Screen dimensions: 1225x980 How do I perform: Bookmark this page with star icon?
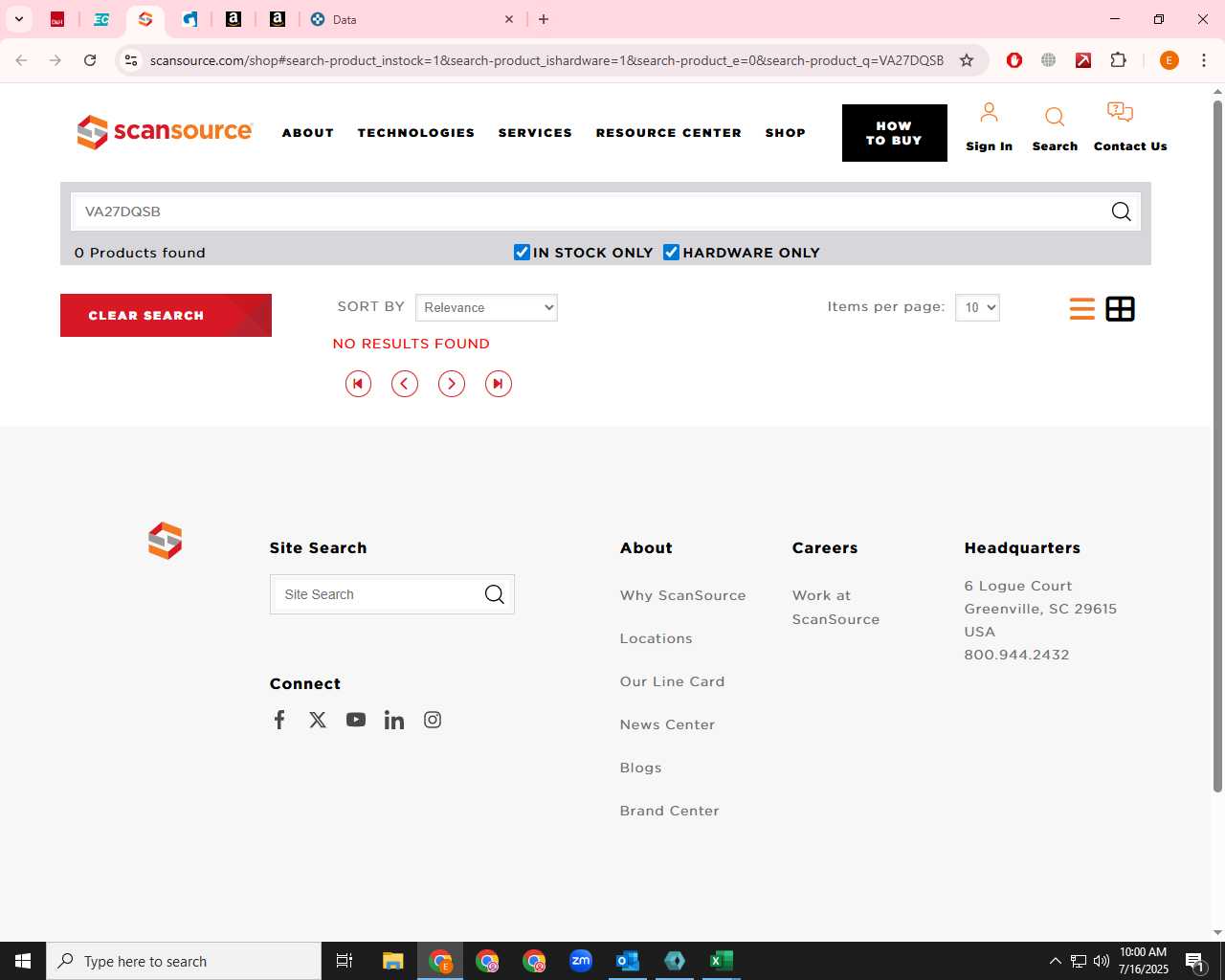coord(967,60)
